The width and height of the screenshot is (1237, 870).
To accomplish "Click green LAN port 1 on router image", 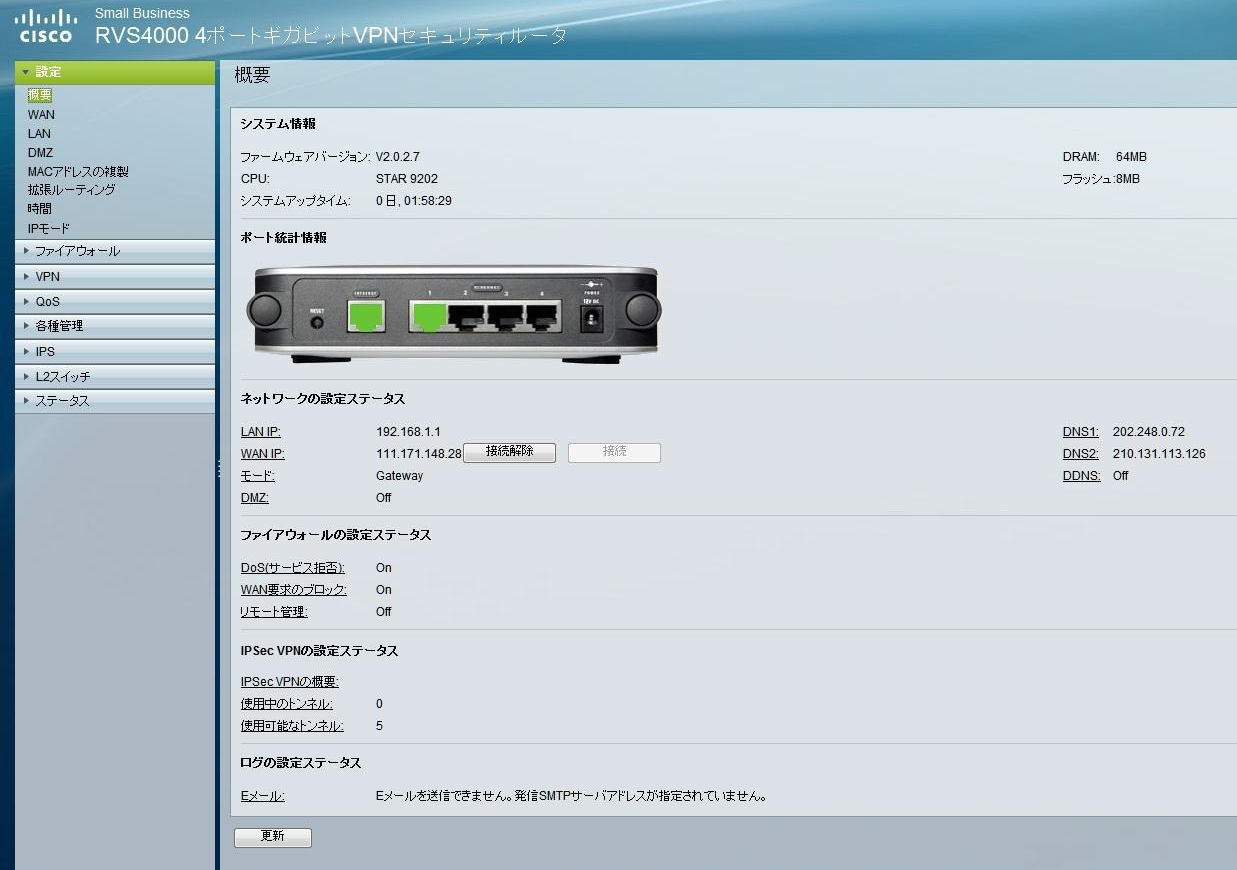I will (x=428, y=317).
